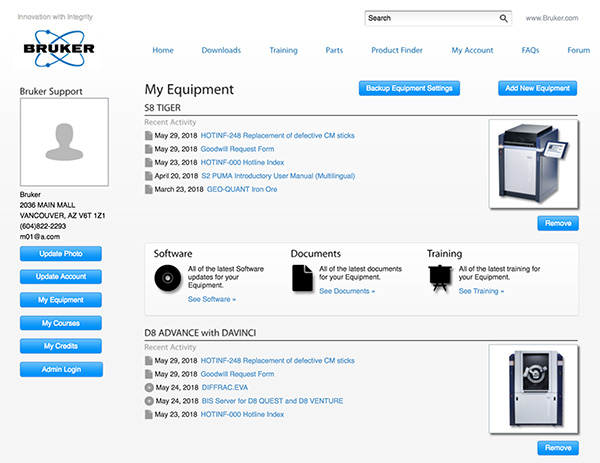Open GEO-QUANT Iron Ore link
This screenshot has width=600, height=463.
tap(242, 189)
